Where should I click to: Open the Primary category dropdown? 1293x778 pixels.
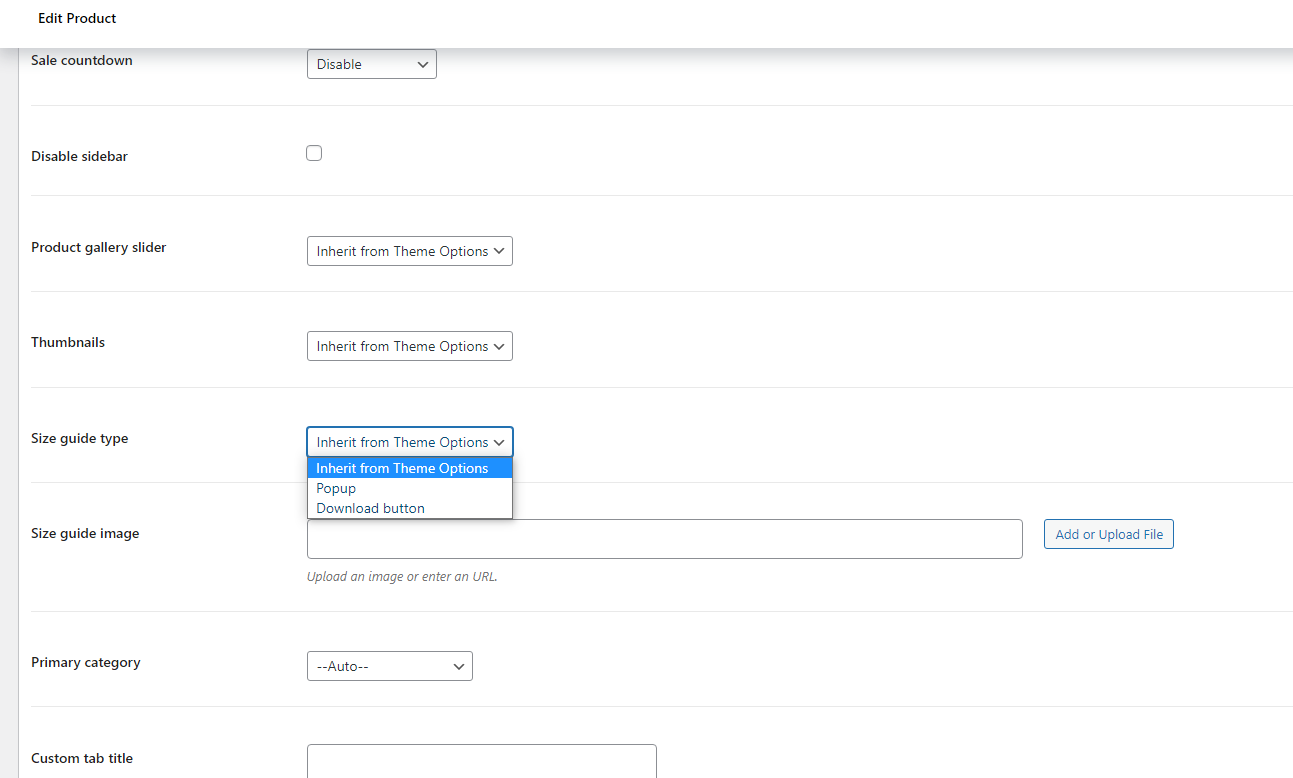[x=389, y=666]
